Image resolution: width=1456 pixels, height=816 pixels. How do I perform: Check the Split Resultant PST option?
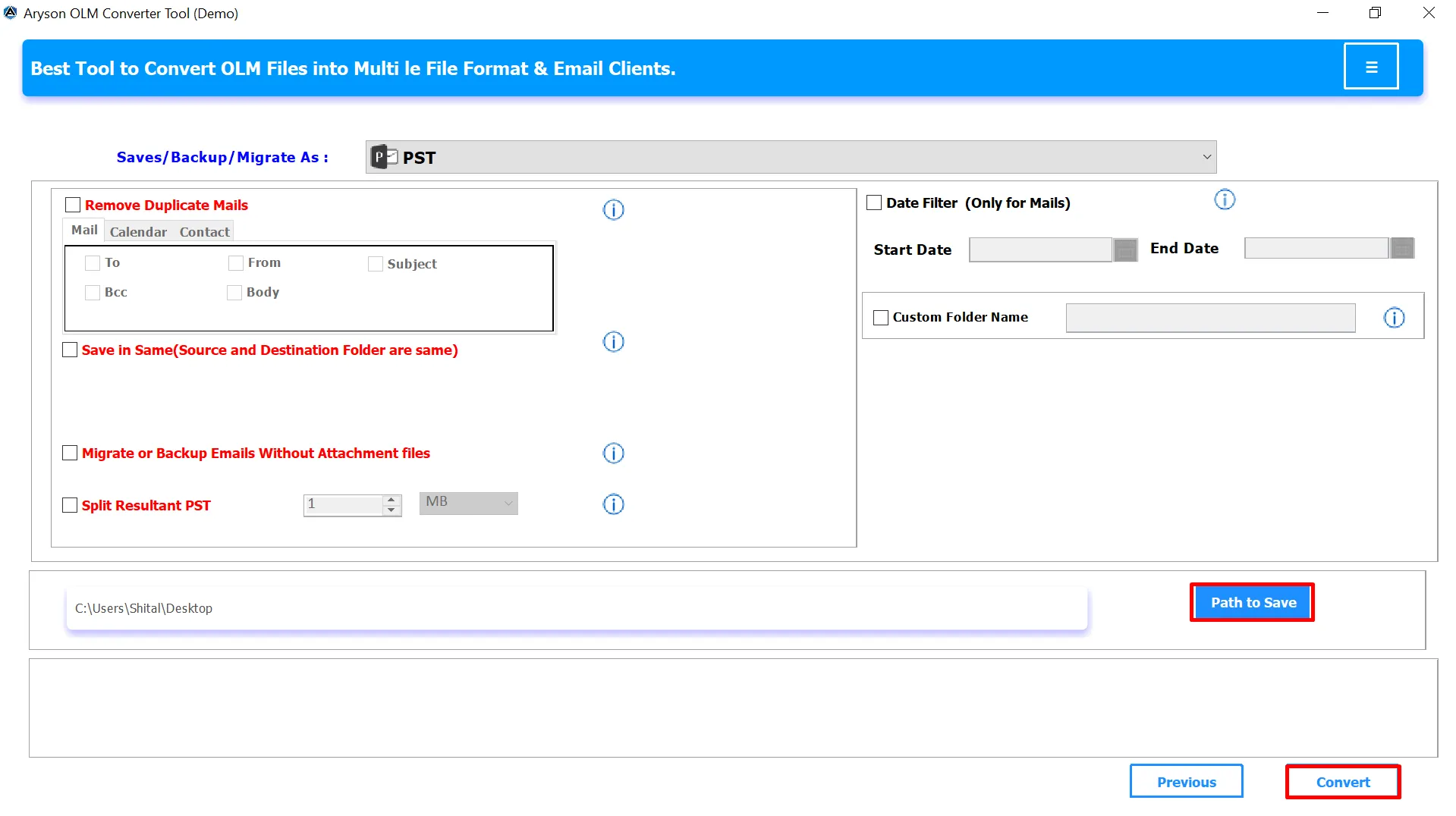70,505
